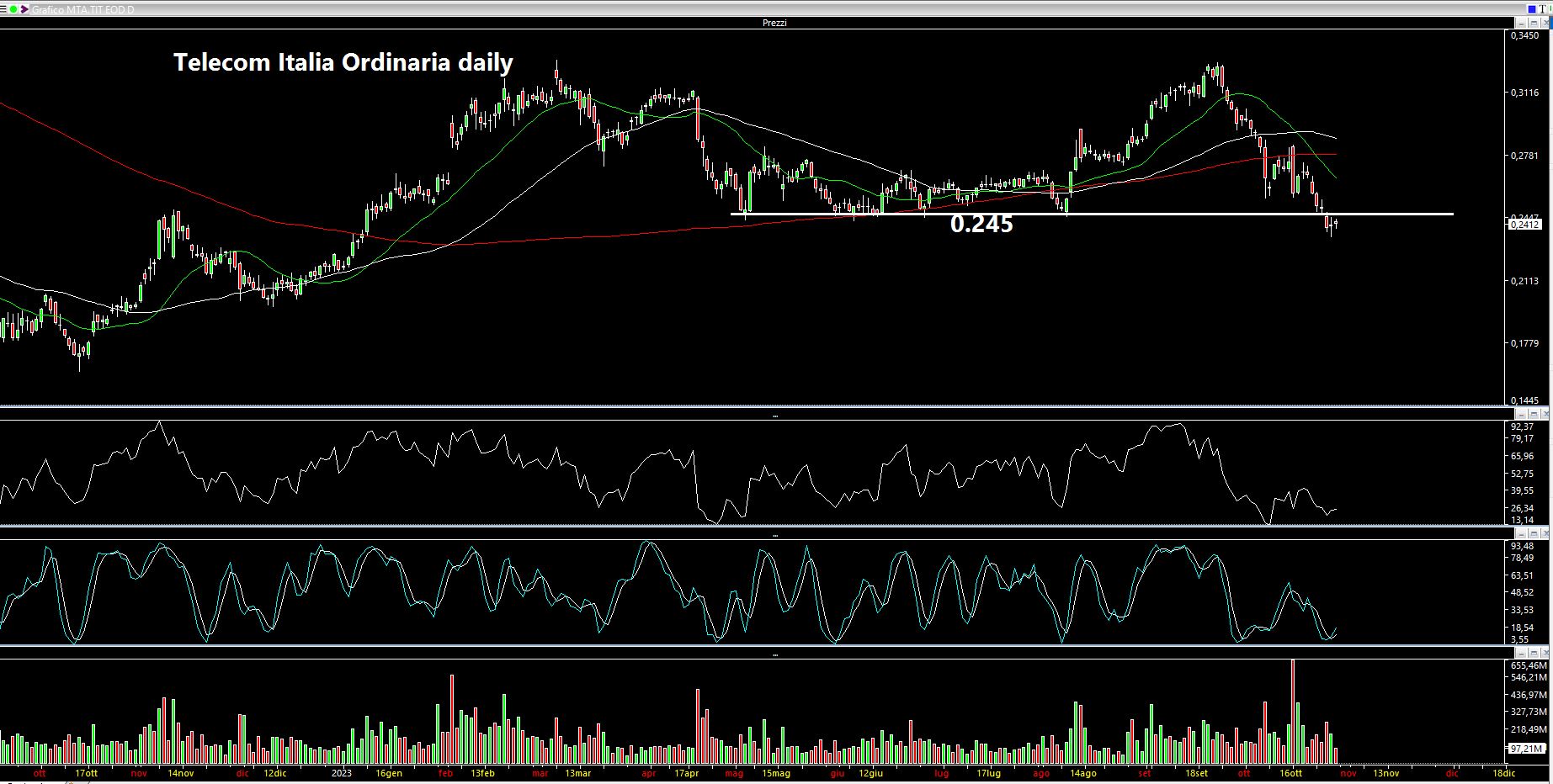This screenshot has height=784, width=1553.
Task: Select the white horizontal support line
Action: [x=1092, y=214]
